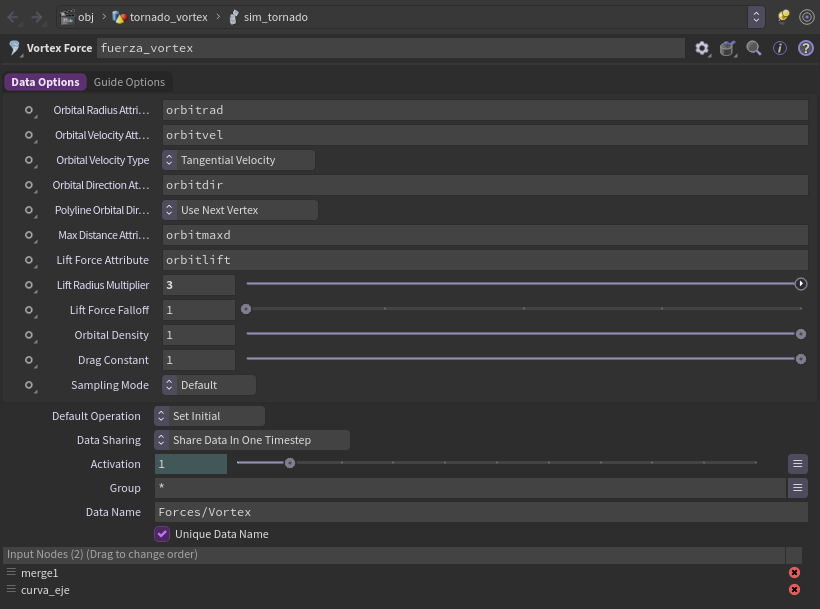Remove curva_eje input with red X
The width and height of the screenshot is (820, 609).
point(794,590)
